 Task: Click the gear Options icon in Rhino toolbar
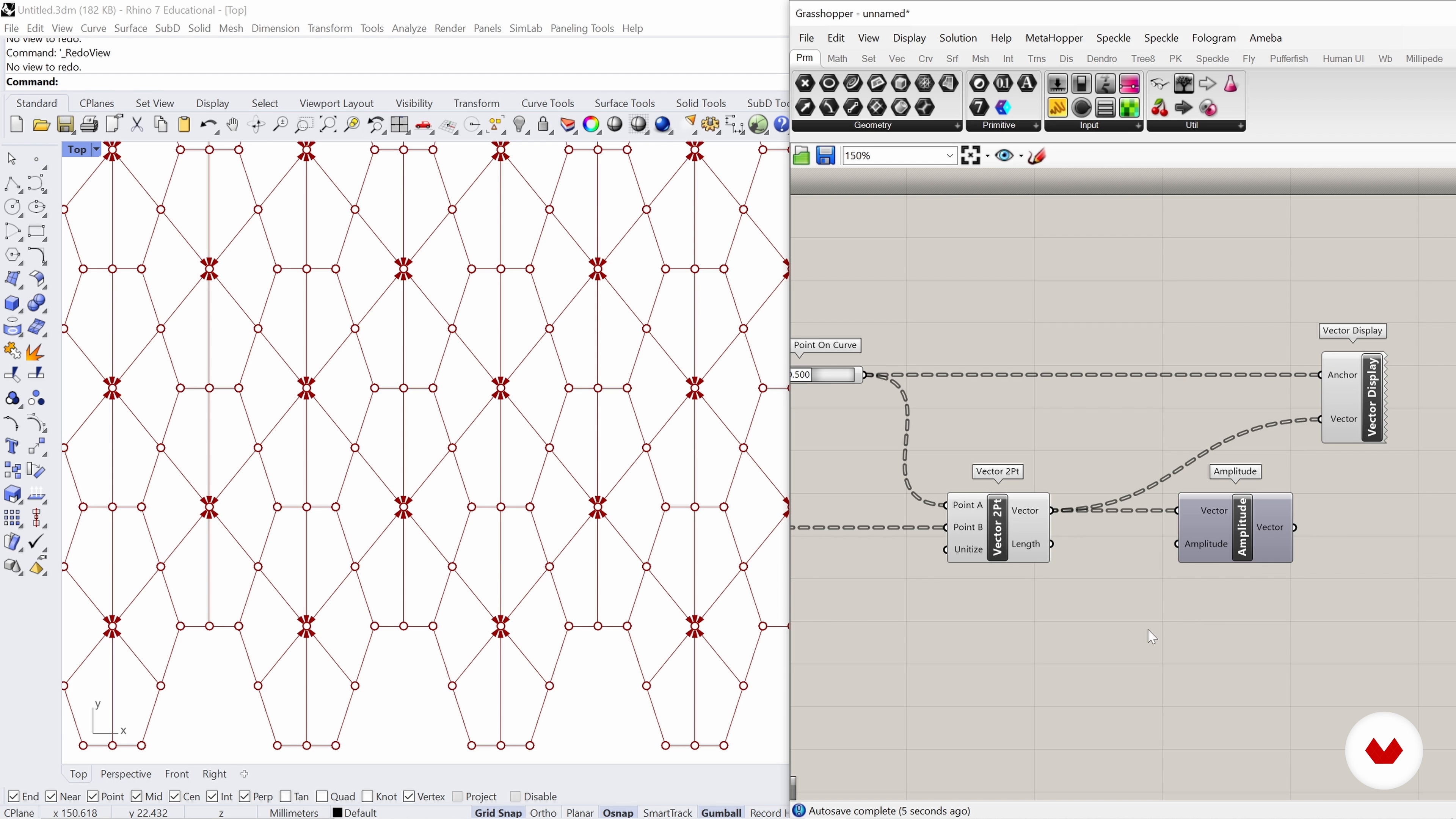[711, 124]
